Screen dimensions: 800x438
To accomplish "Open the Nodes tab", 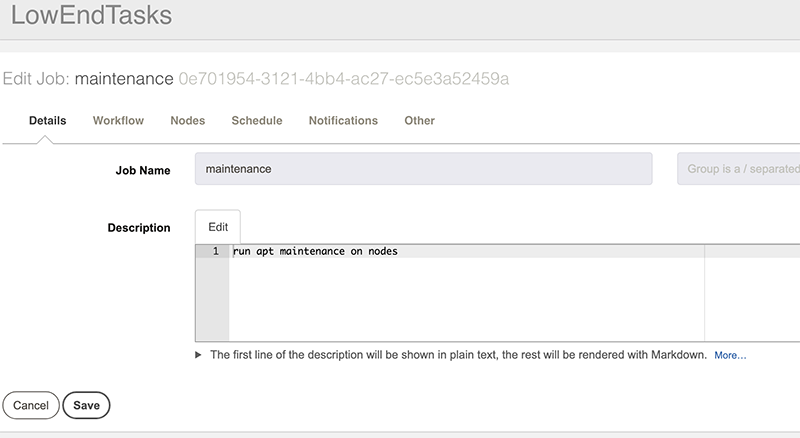I will point(188,121).
